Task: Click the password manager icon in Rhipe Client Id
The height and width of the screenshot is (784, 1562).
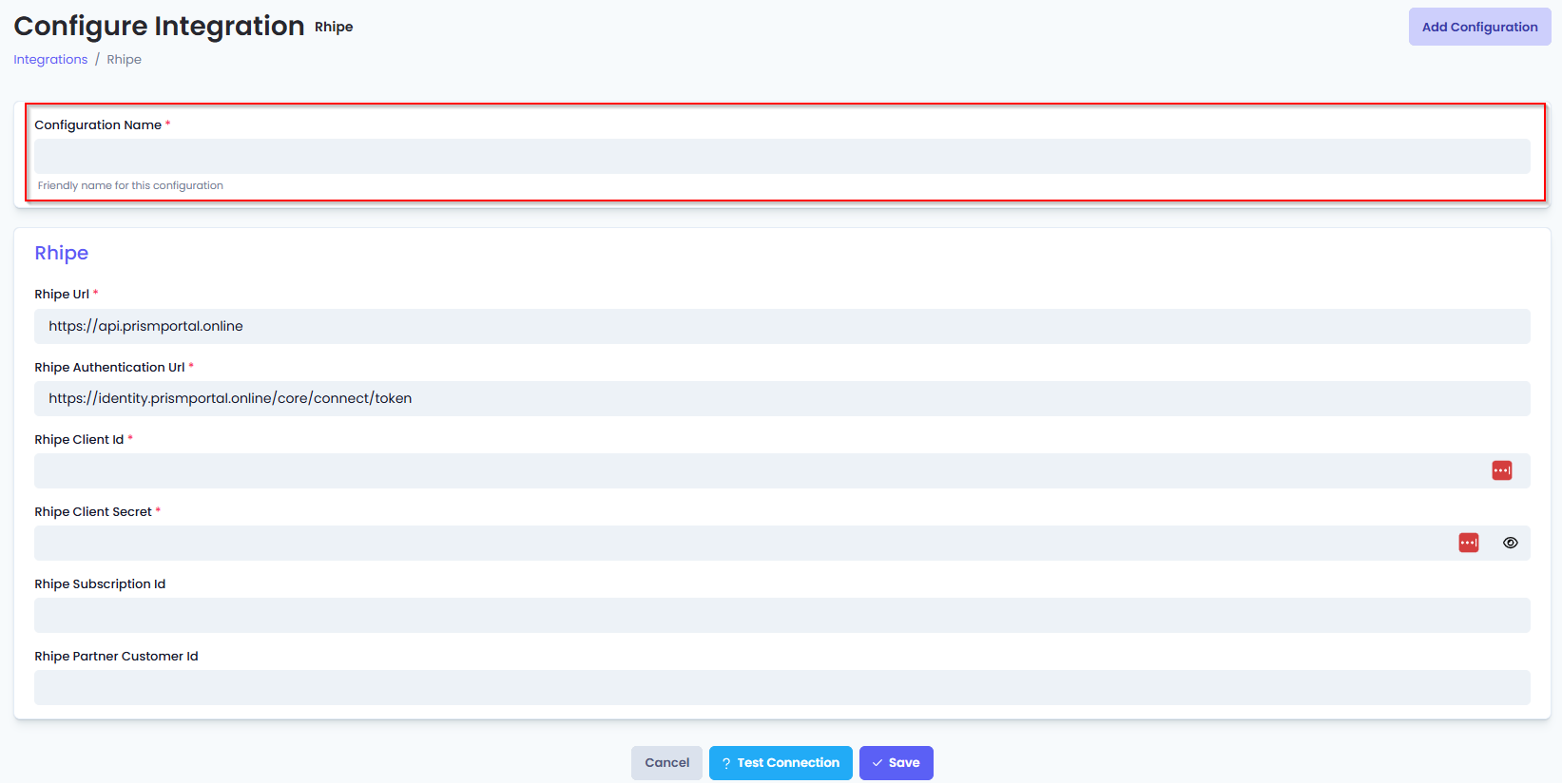Action: [x=1501, y=470]
